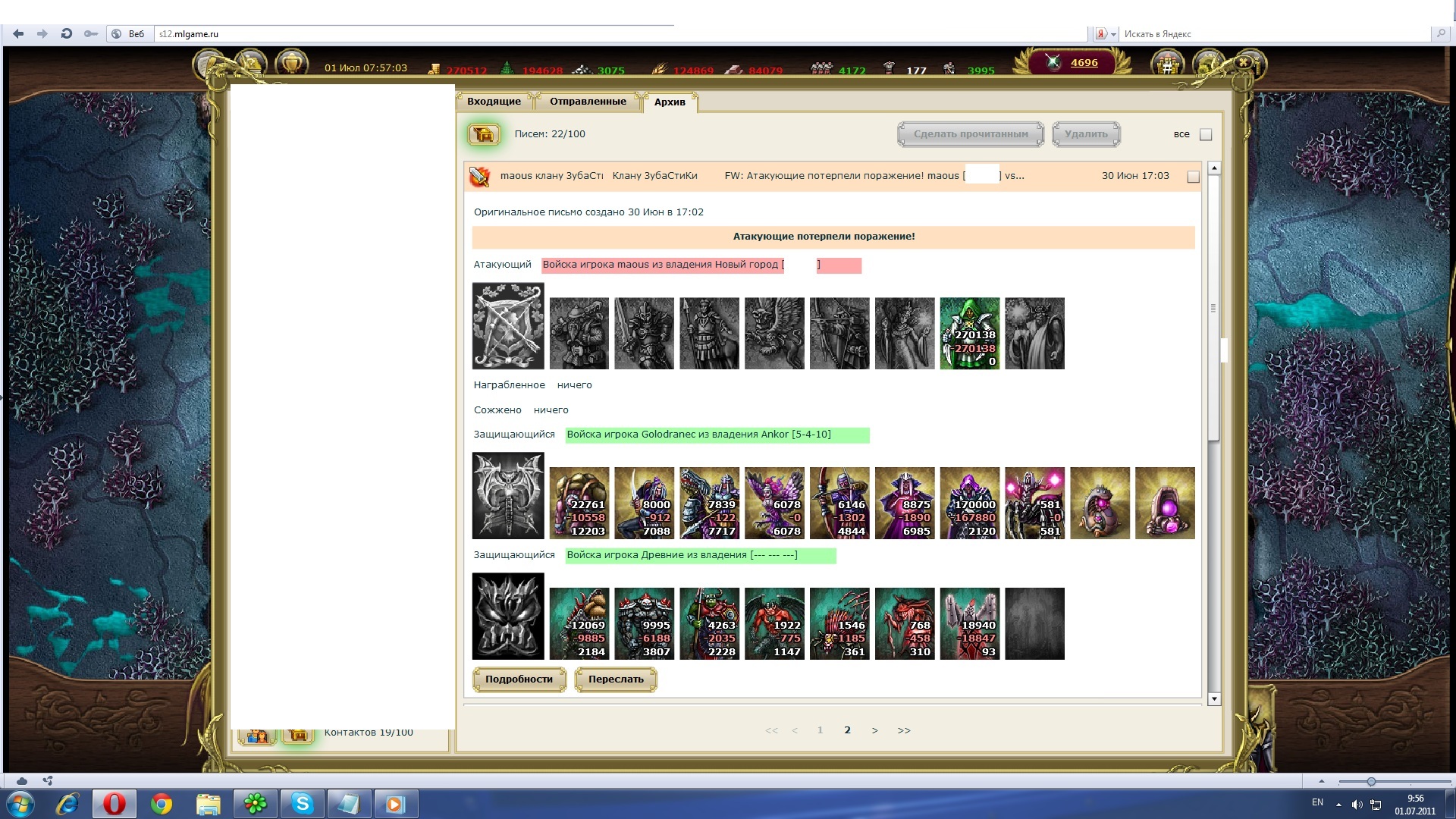This screenshot has height=819, width=1456.
Task: Click the sword battle-report icon on the message row
Action: coord(479,176)
